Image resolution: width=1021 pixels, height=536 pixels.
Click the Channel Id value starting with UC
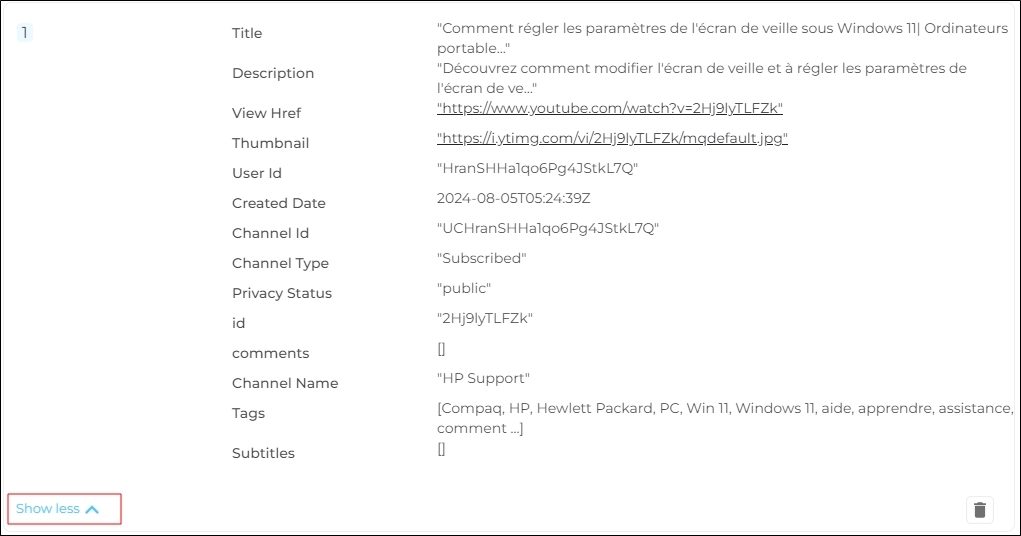coord(548,228)
